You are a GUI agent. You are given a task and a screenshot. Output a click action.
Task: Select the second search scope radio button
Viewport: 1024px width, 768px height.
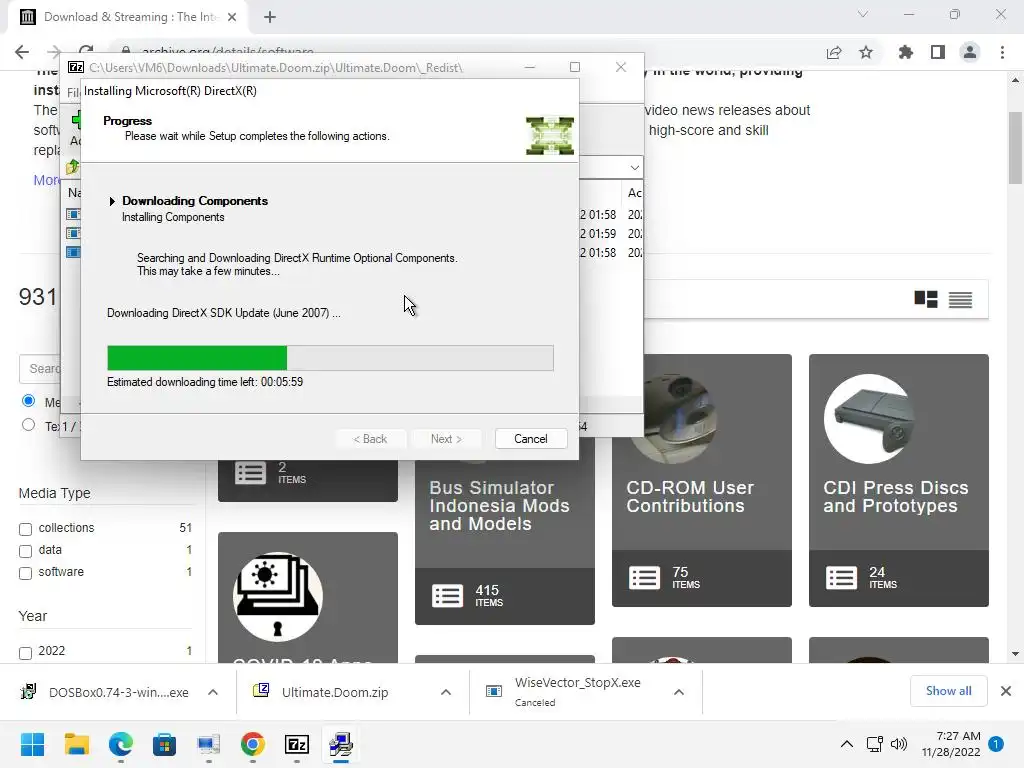point(28,424)
